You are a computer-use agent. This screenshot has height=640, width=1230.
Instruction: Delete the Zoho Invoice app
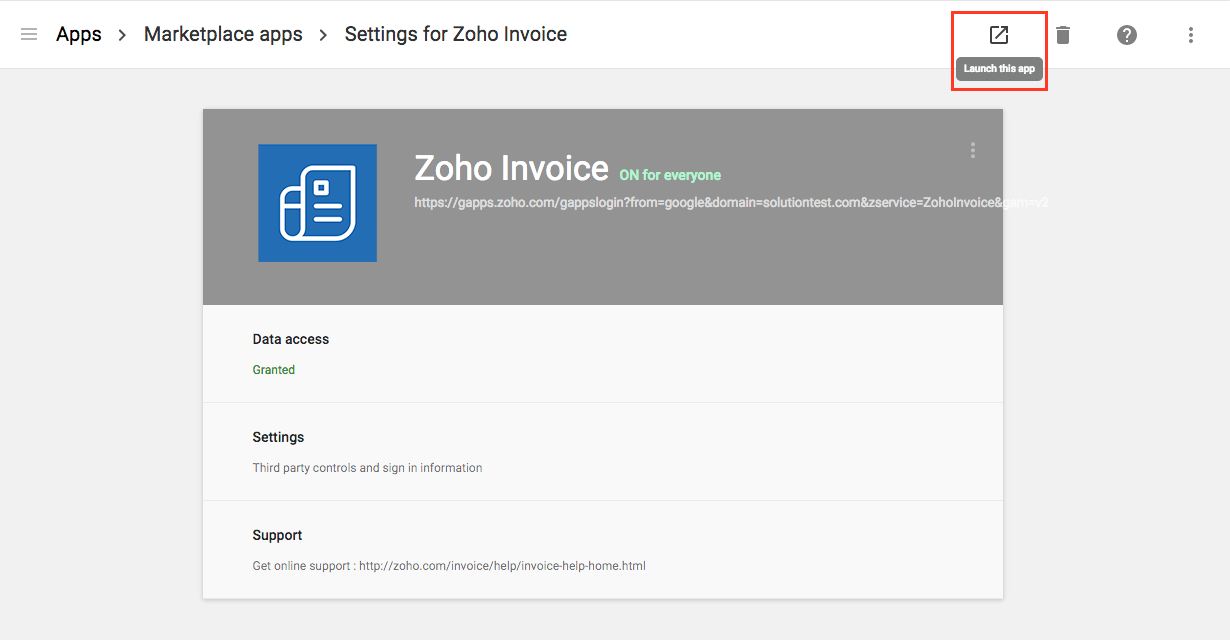pos(1063,35)
